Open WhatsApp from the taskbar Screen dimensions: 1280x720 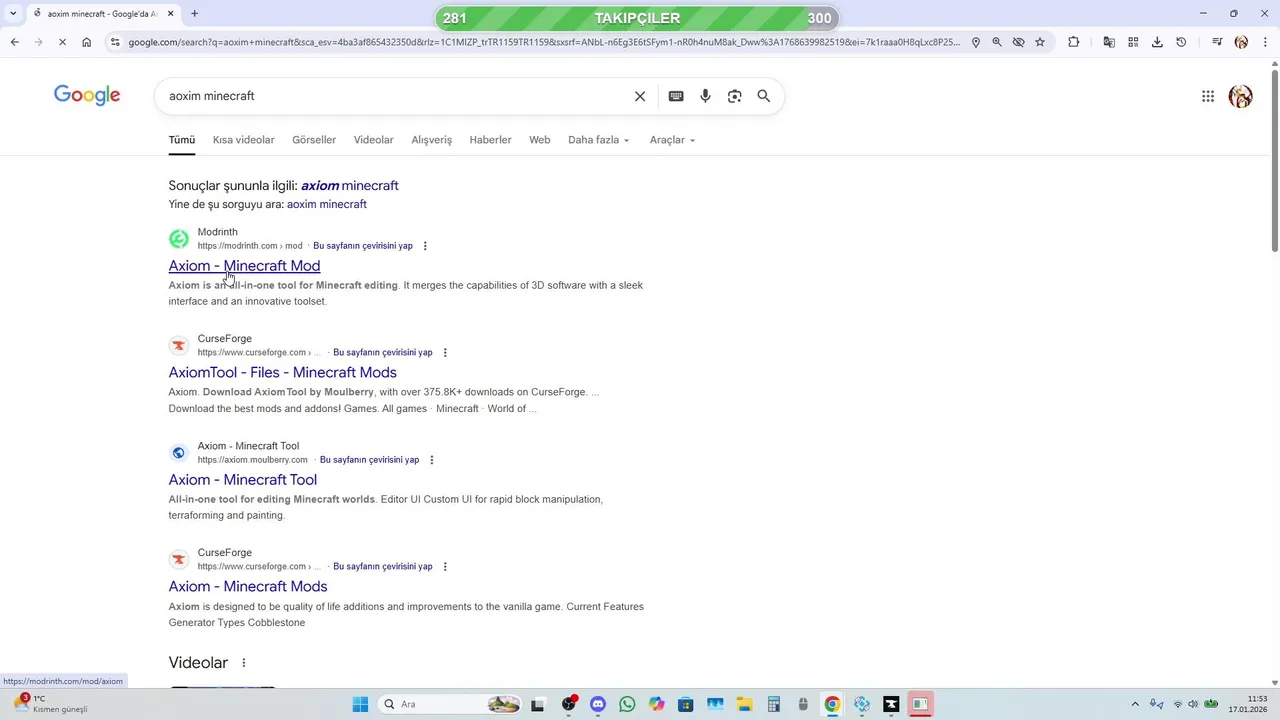pyautogui.click(x=627, y=704)
